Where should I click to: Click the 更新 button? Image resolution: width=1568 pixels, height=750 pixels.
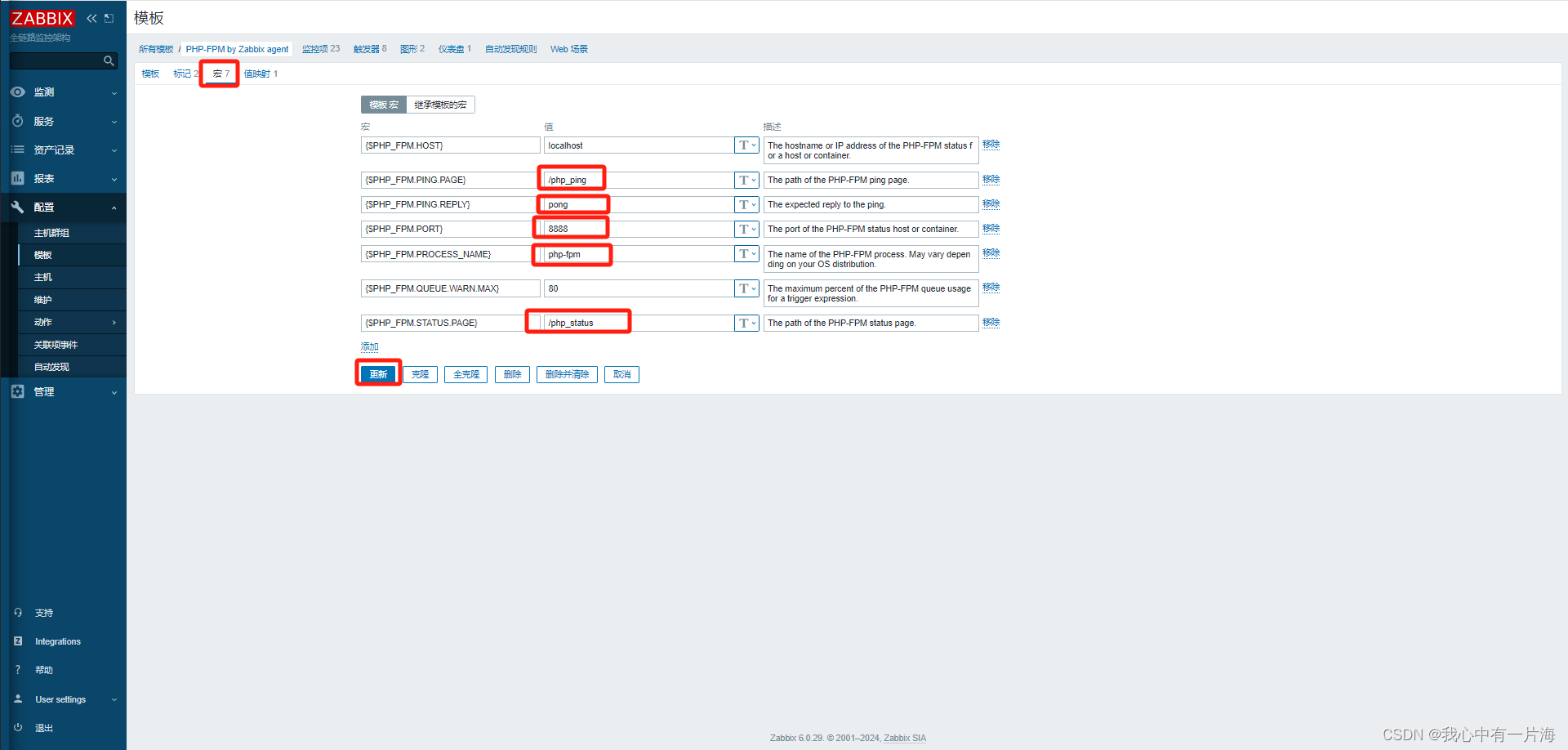point(379,374)
